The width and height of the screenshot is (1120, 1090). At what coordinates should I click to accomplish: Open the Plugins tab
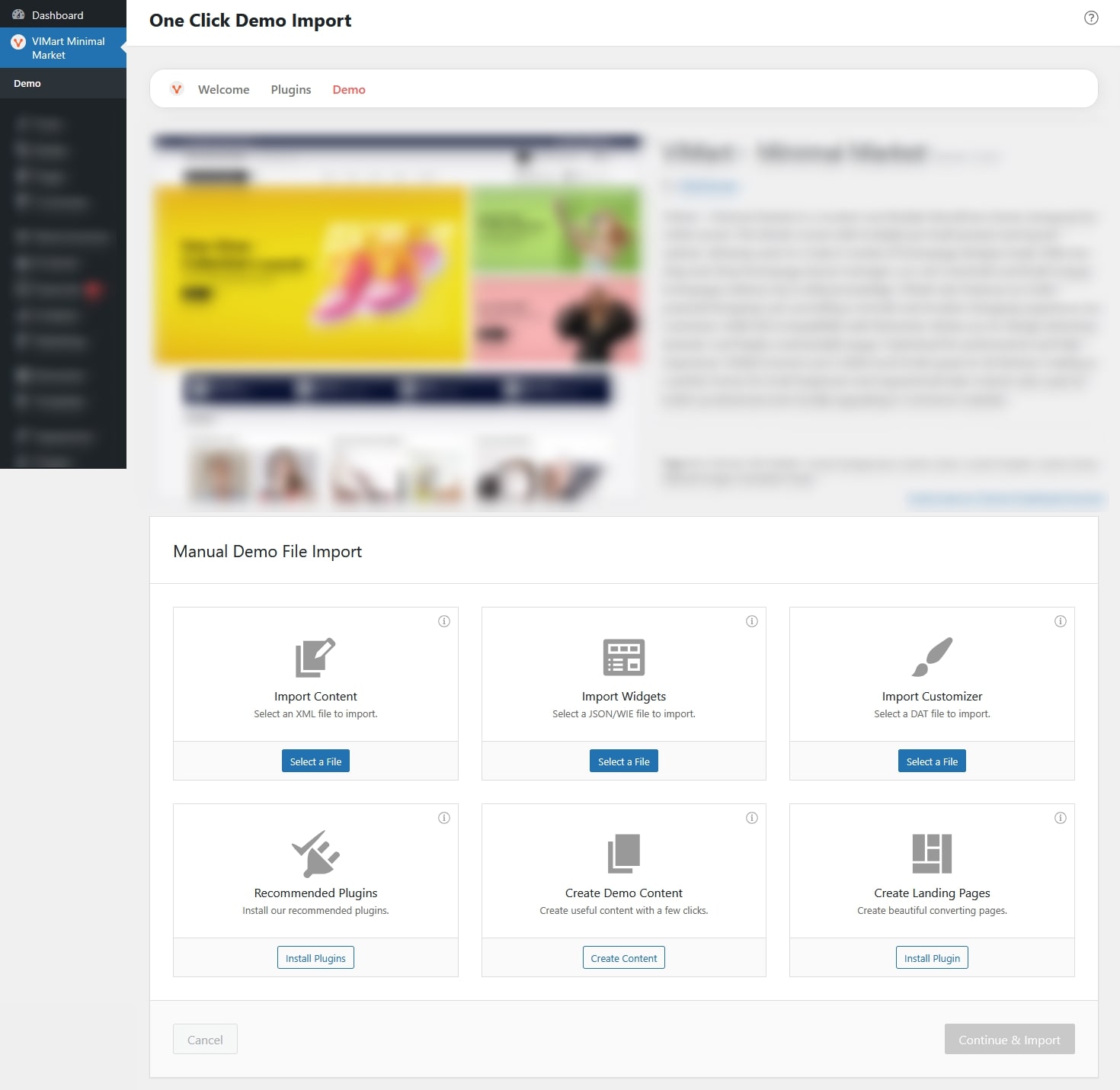coord(291,89)
